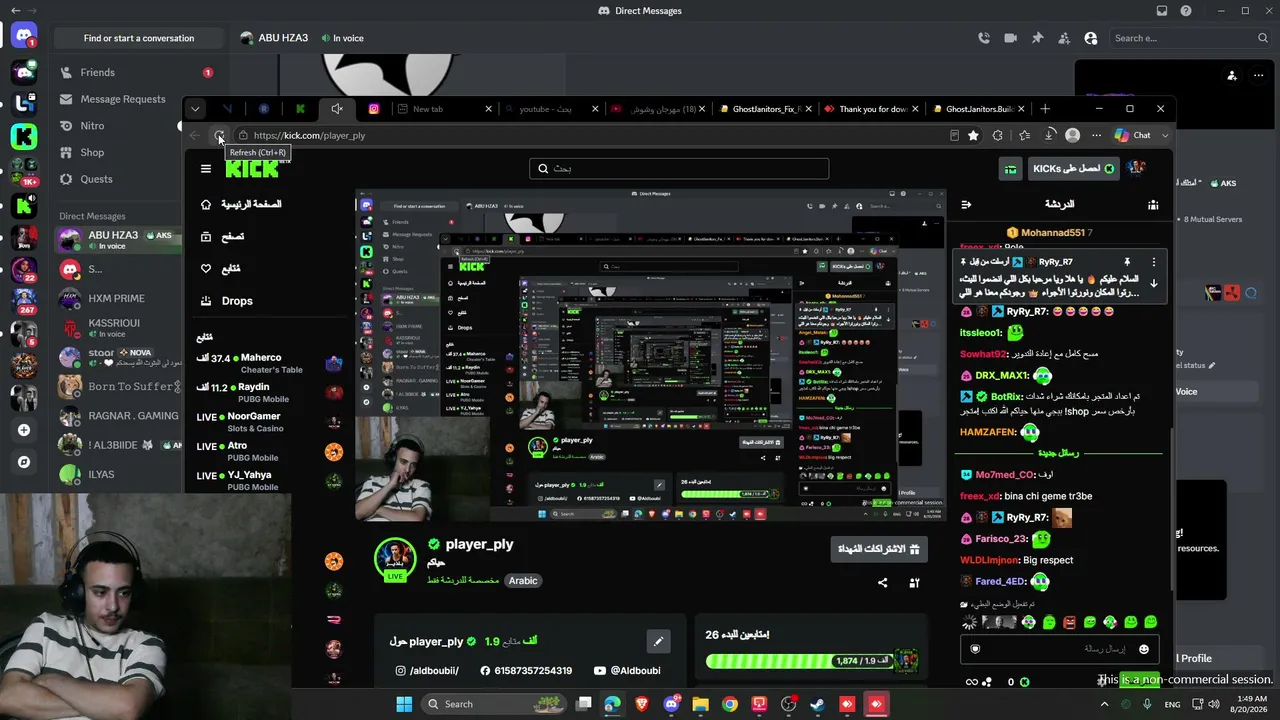
Task: Click the Kick search field
Action: [679, 168]
